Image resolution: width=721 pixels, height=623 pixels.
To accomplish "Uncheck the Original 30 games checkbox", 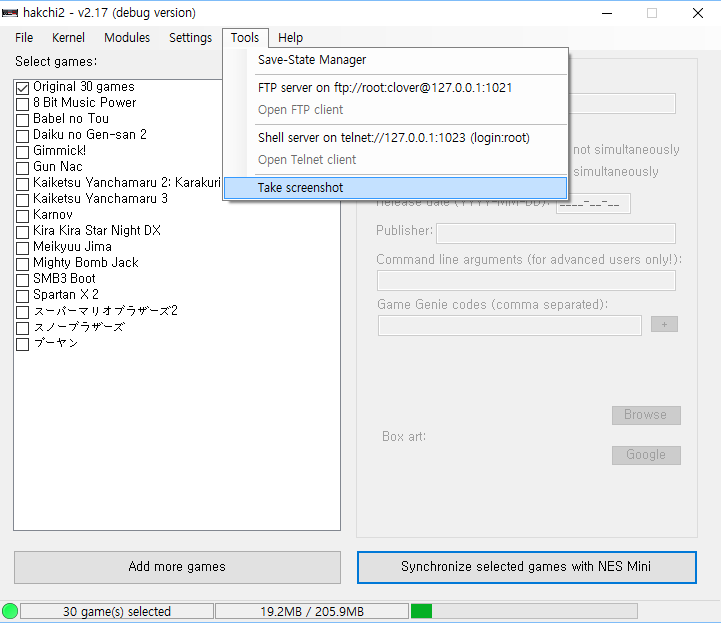I will tap(23, 88).
